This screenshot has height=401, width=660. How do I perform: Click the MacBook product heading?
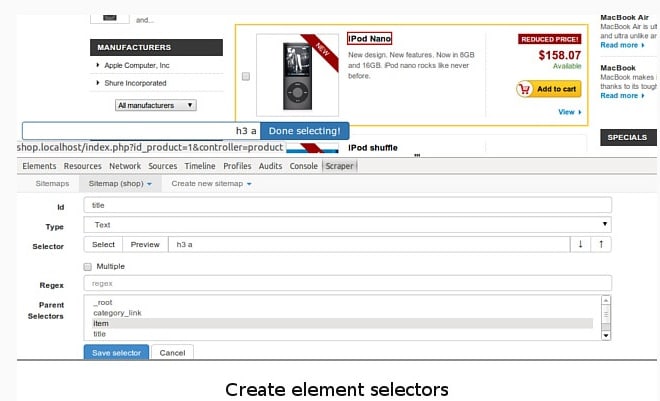click(x=618, y=68)
